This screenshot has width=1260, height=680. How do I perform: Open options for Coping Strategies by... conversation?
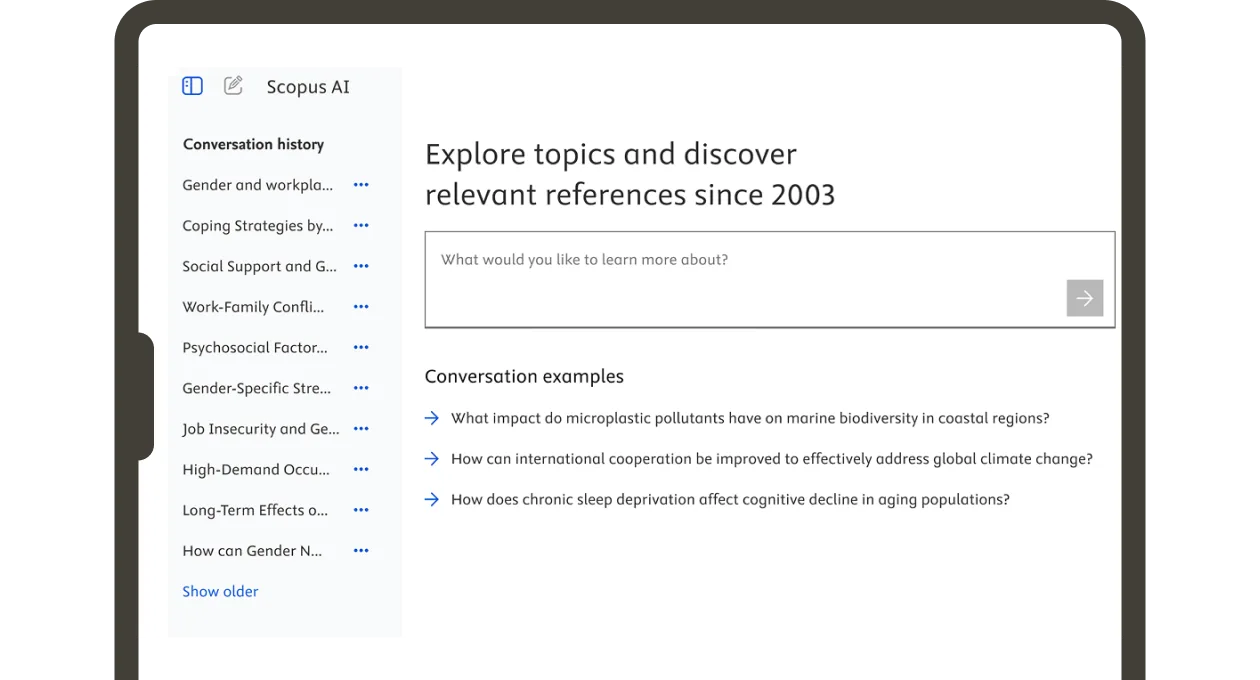[361, 226]
